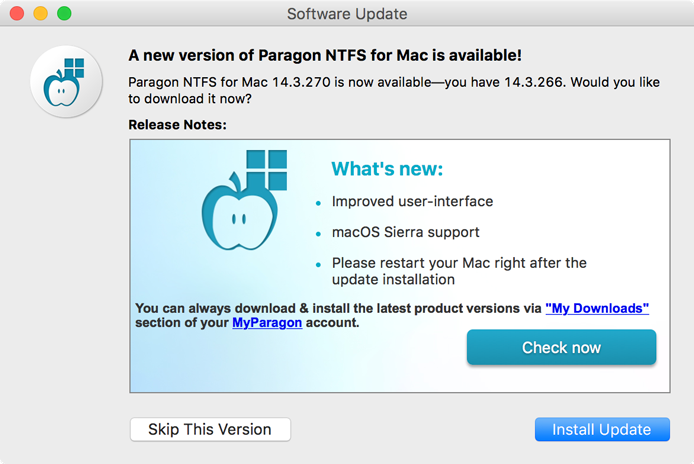694x464 pixels.
Task: Click the Software Update window title
Action: pos(347,14)
